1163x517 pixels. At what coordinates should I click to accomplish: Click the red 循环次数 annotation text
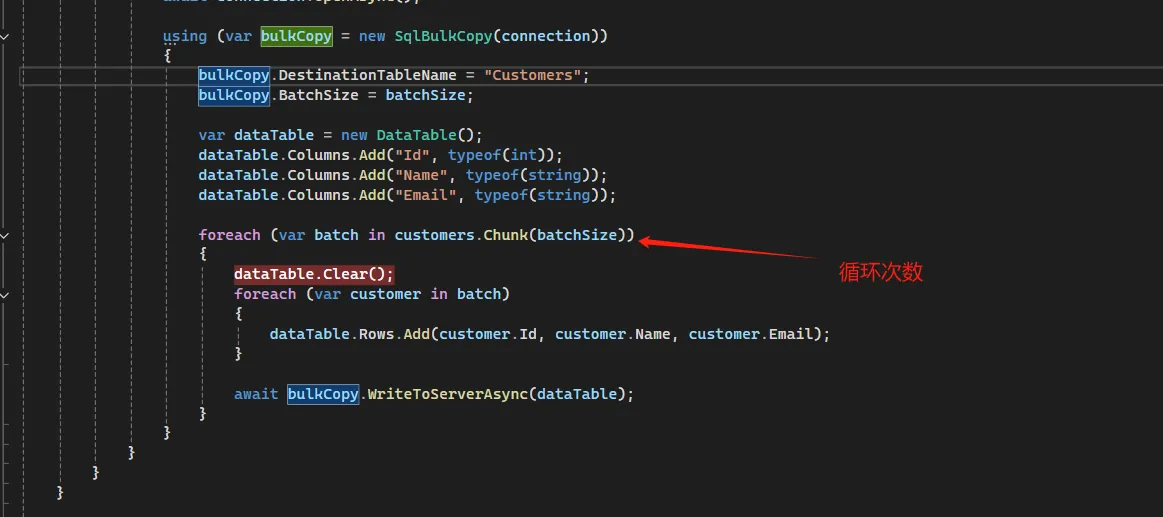[x=880, y=272]
